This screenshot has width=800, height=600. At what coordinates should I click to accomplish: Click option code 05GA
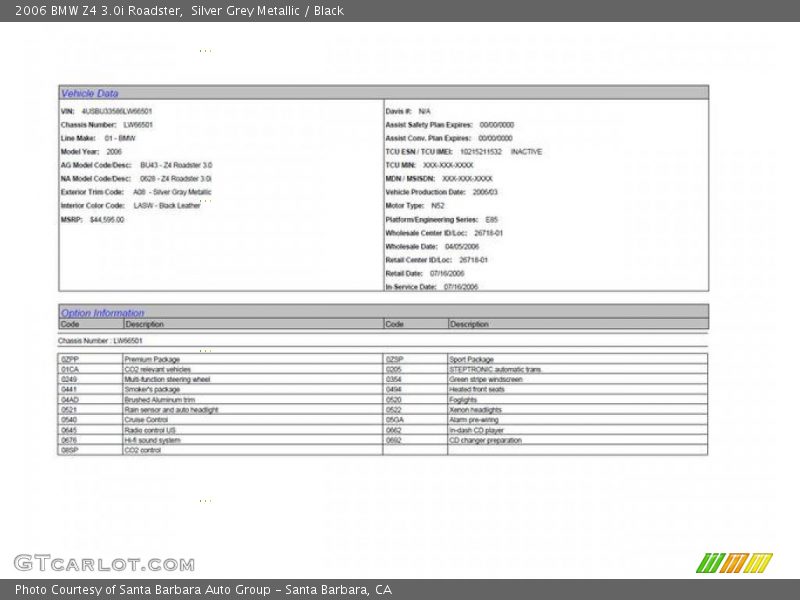point(394,420)
